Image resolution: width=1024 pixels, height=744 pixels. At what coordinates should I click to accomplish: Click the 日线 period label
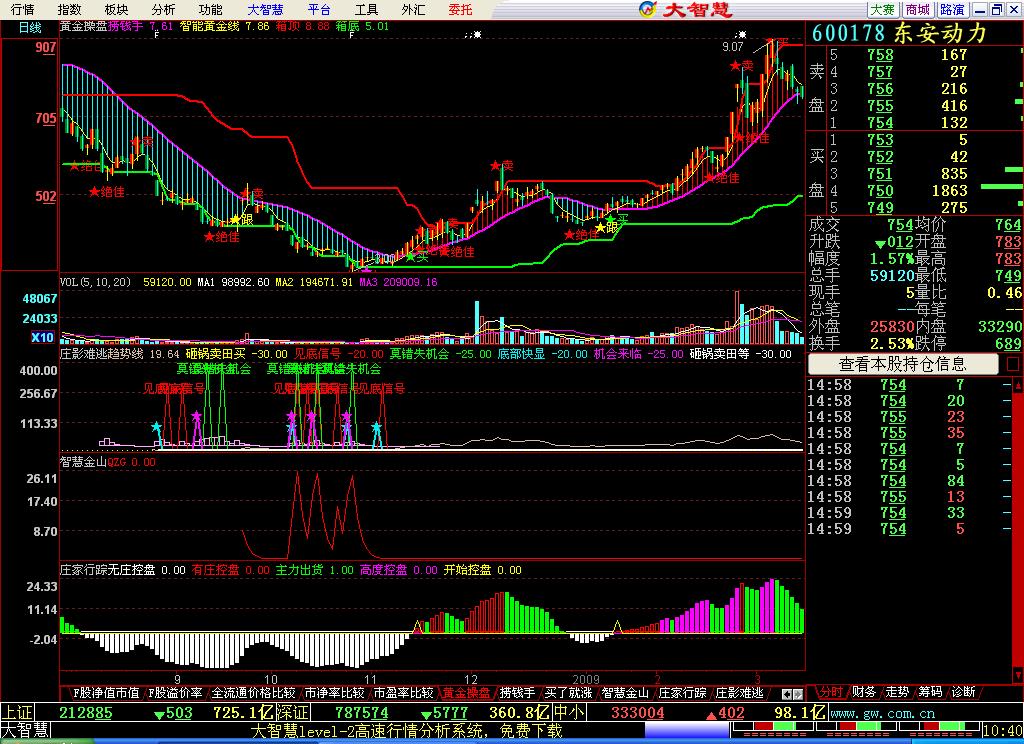click(29, 28)
